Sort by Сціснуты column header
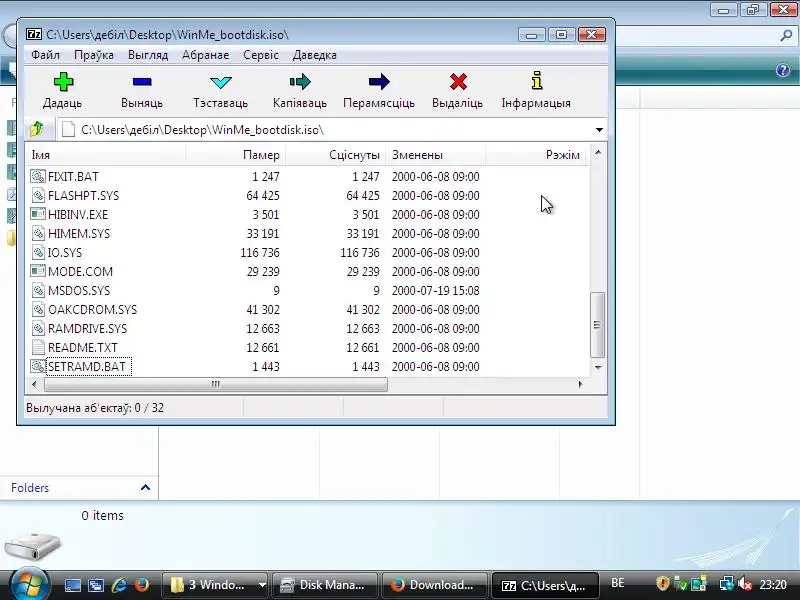This screenshot has width=800, height=600. 335,155
